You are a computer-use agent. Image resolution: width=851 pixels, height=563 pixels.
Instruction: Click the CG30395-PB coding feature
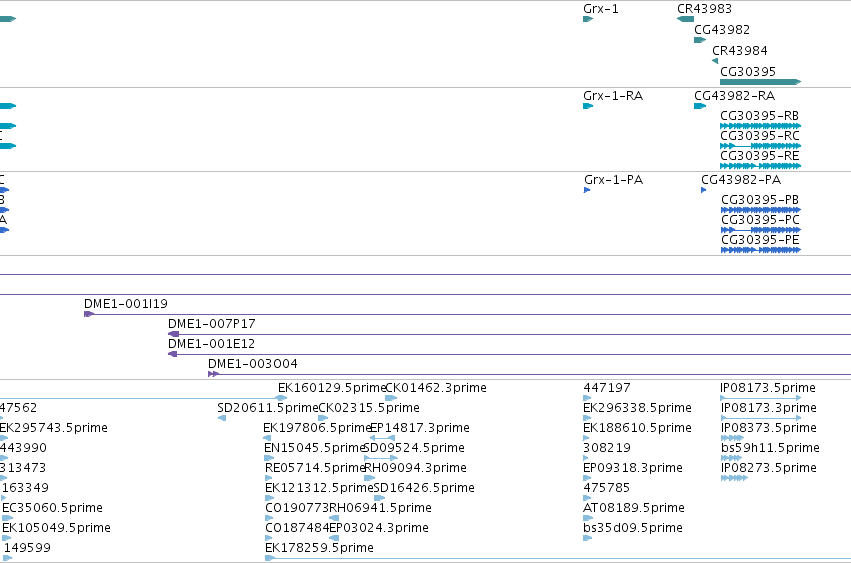[x=761, y=210]
